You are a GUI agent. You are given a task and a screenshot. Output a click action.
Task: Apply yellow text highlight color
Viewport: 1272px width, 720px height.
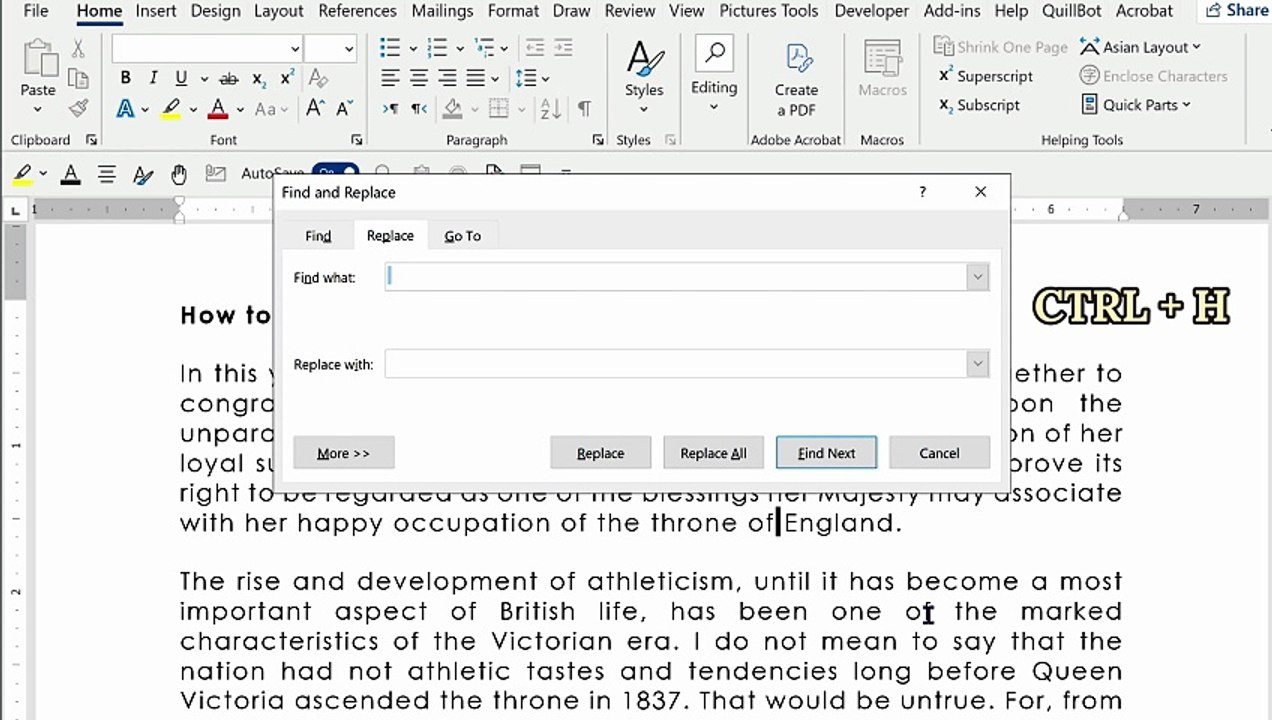tap(170, 108)
